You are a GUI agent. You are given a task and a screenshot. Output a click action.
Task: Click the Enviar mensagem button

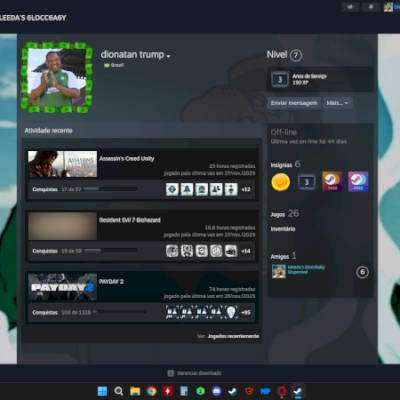pyautogui.click(x=294, y=103)
